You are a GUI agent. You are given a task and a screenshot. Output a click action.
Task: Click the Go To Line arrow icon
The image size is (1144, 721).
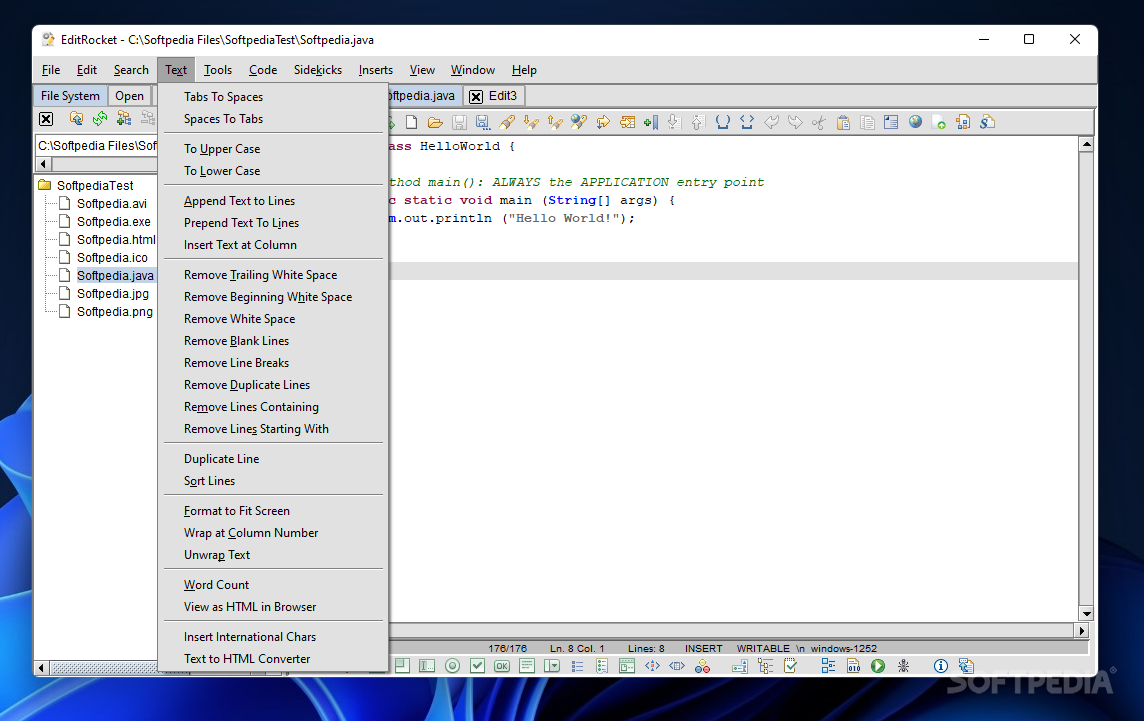tap(603, 122)
